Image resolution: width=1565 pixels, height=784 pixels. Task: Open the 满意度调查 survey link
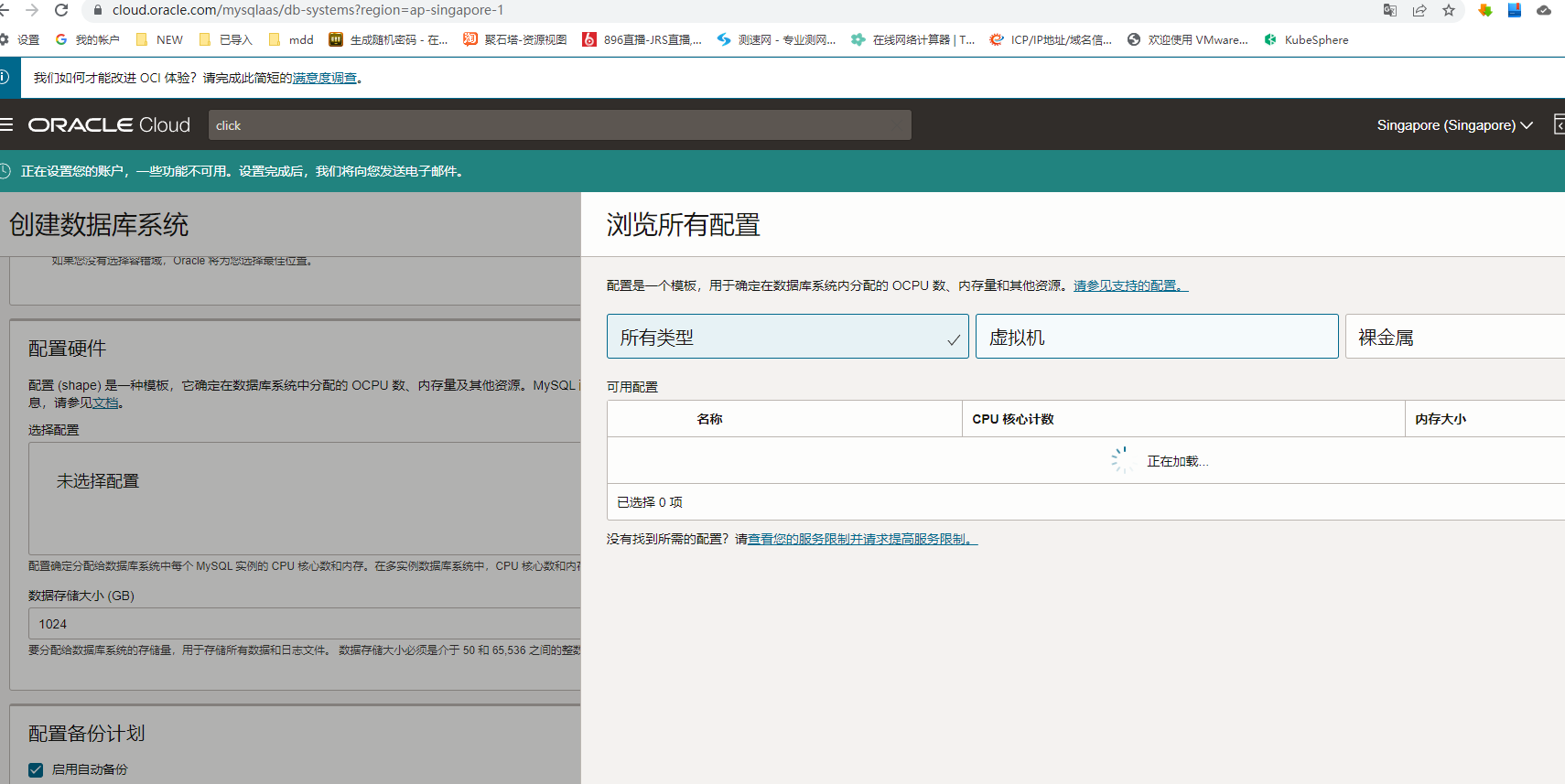(325, 79)
